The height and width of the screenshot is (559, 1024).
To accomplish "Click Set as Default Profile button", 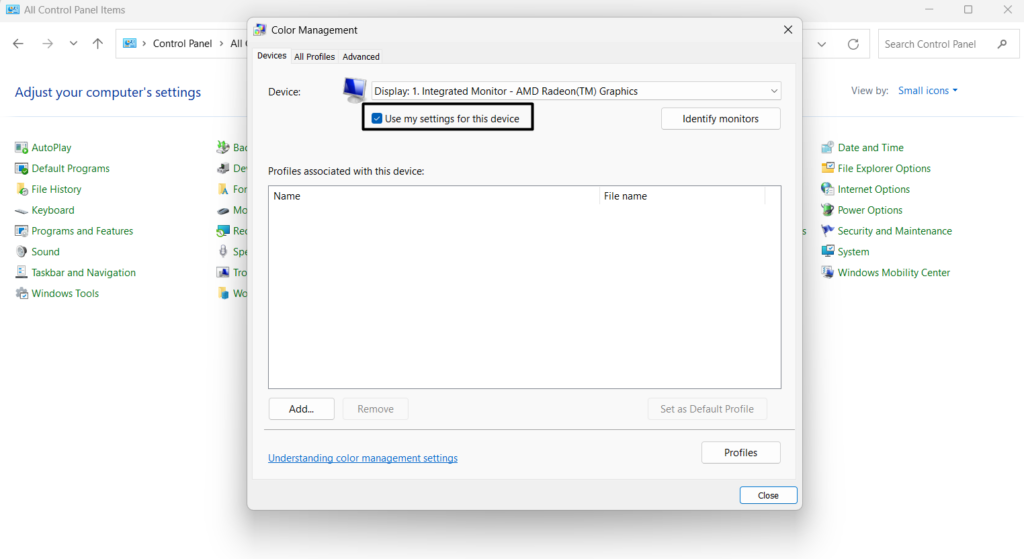I will tap(707, 409).
